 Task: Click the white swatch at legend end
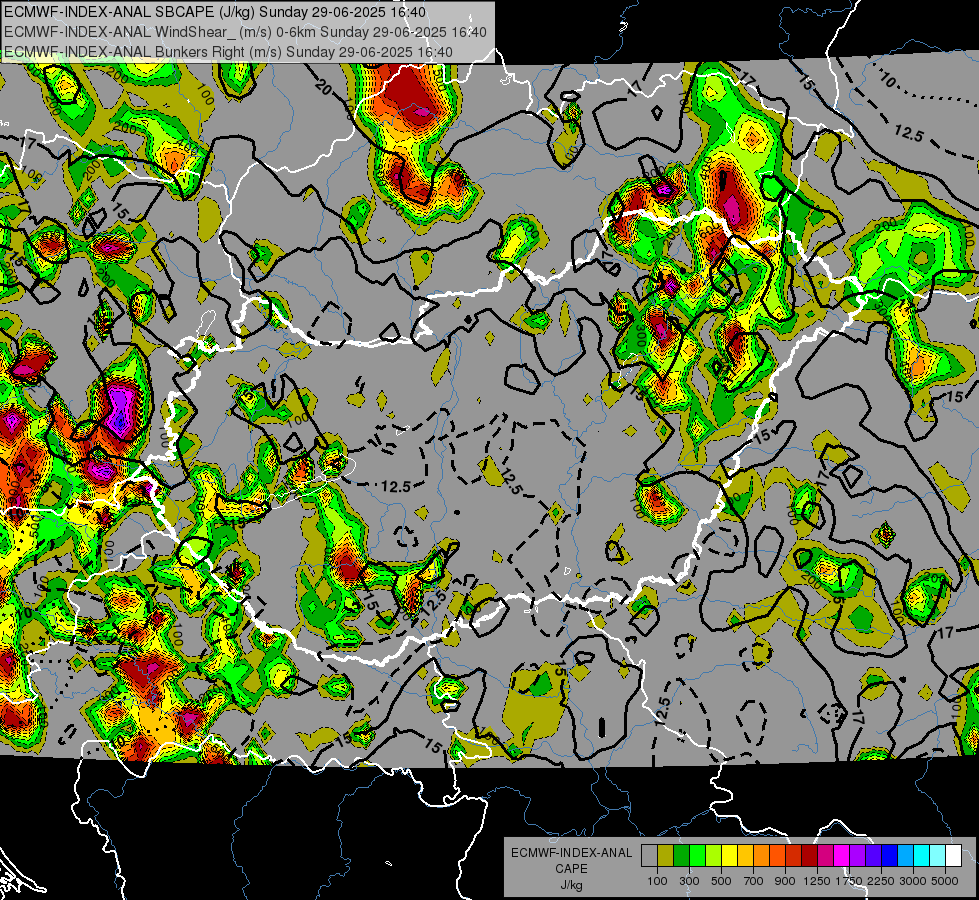click(x=954, y=856)
